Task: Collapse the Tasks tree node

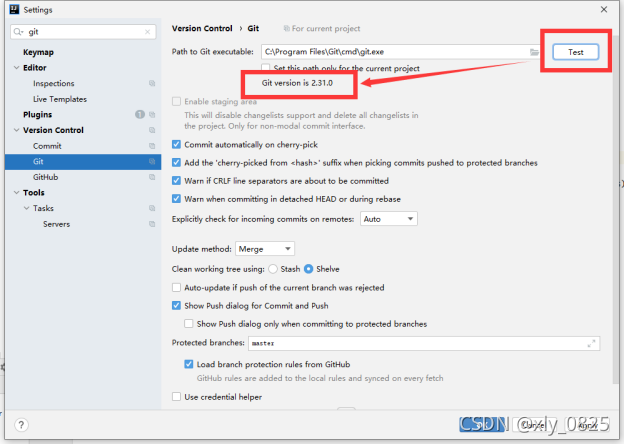Action: (26, 208)
